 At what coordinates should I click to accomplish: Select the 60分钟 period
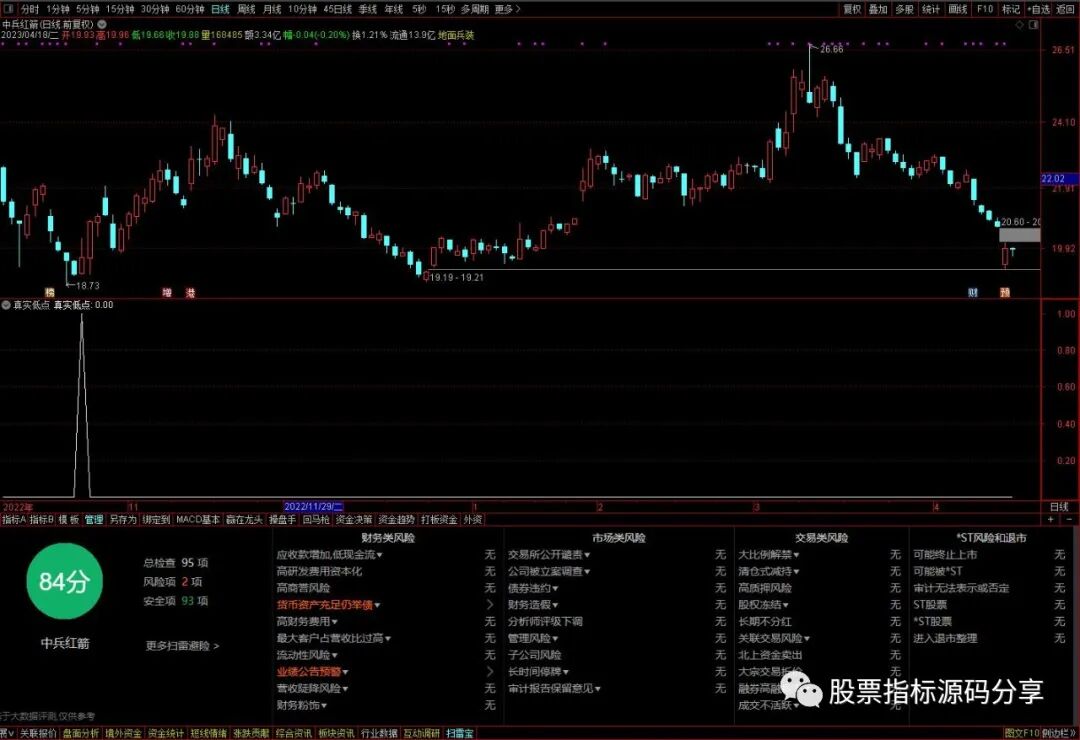pyautogui.click(x=190, y=9)
